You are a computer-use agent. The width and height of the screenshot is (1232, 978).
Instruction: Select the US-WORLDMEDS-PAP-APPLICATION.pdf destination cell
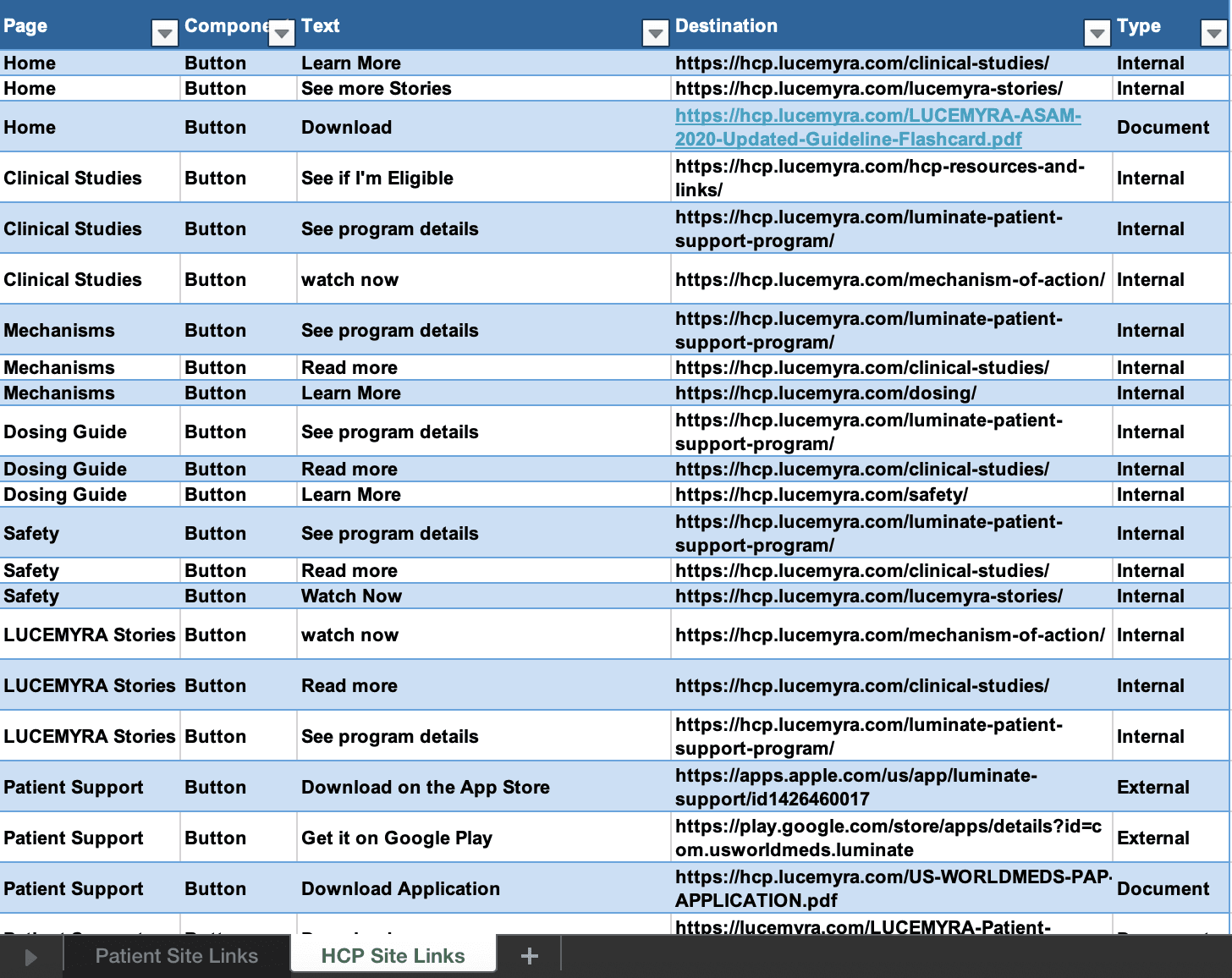click(892, 888)
